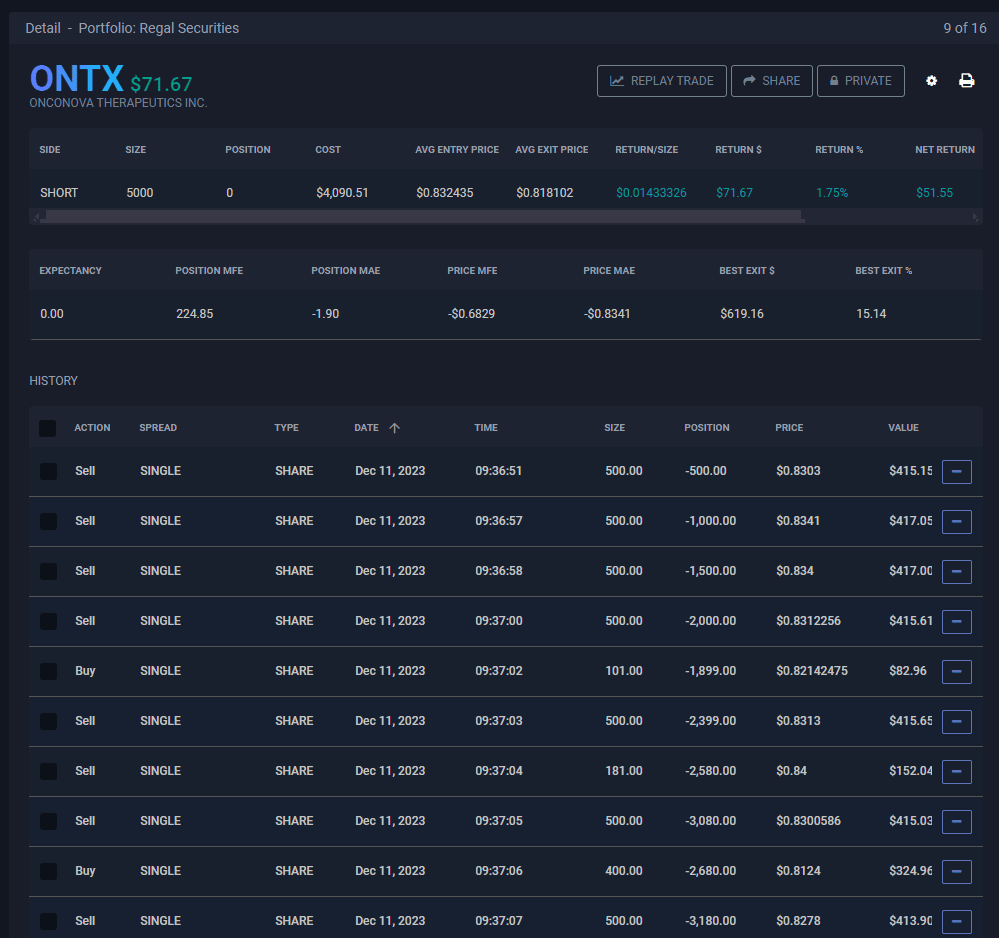999x938 pixels.
Task: Sort history by the Price column header
Action: tap(789, 428)
